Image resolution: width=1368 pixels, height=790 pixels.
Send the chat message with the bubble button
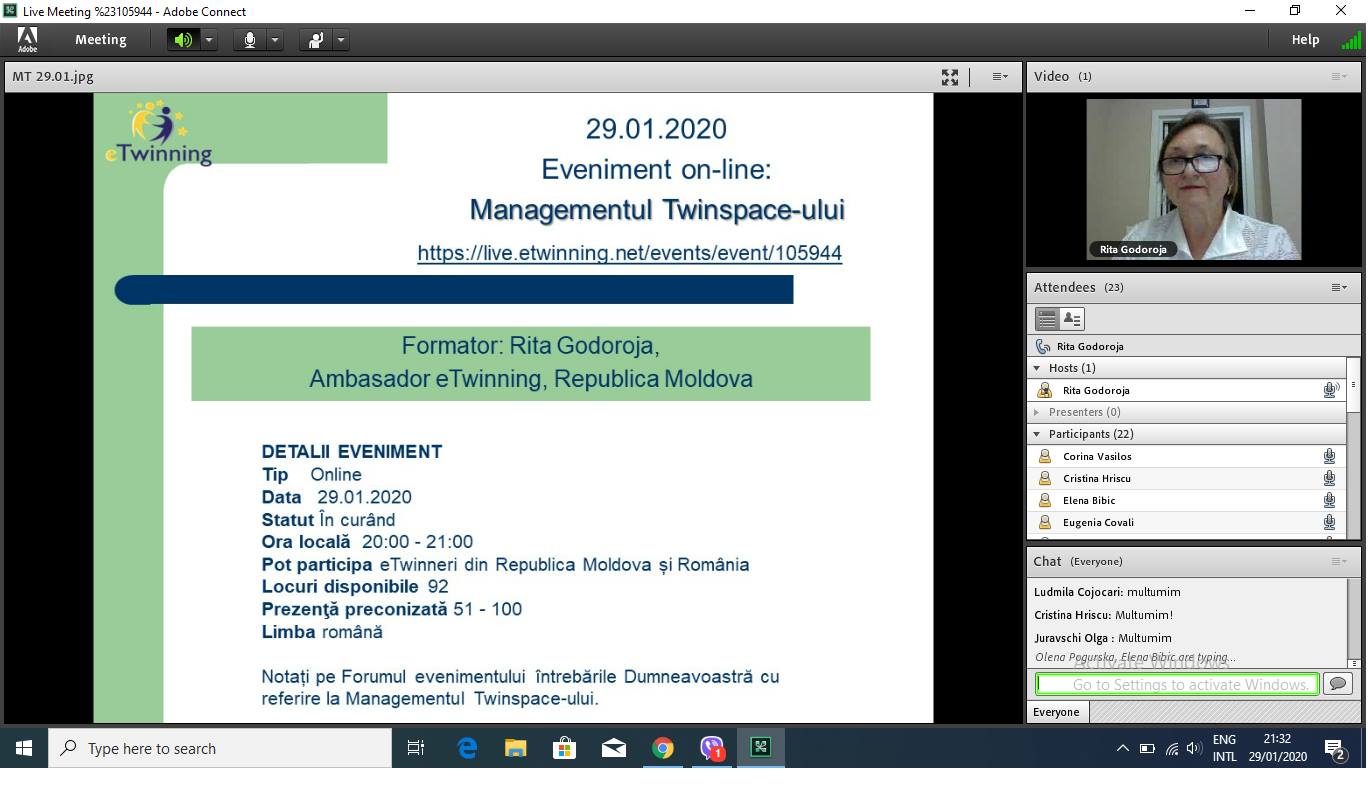point(1338,684)
